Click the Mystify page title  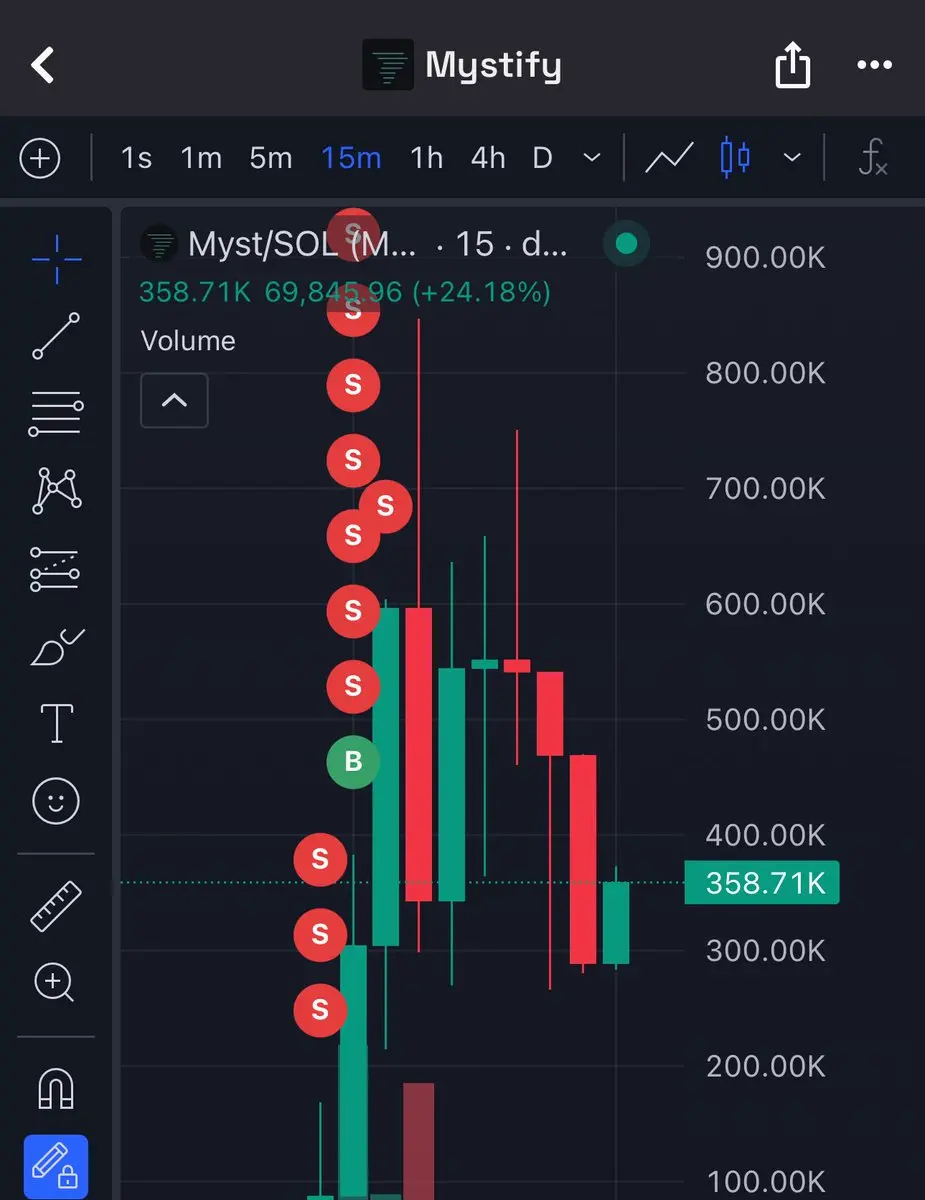pos(493,66)
